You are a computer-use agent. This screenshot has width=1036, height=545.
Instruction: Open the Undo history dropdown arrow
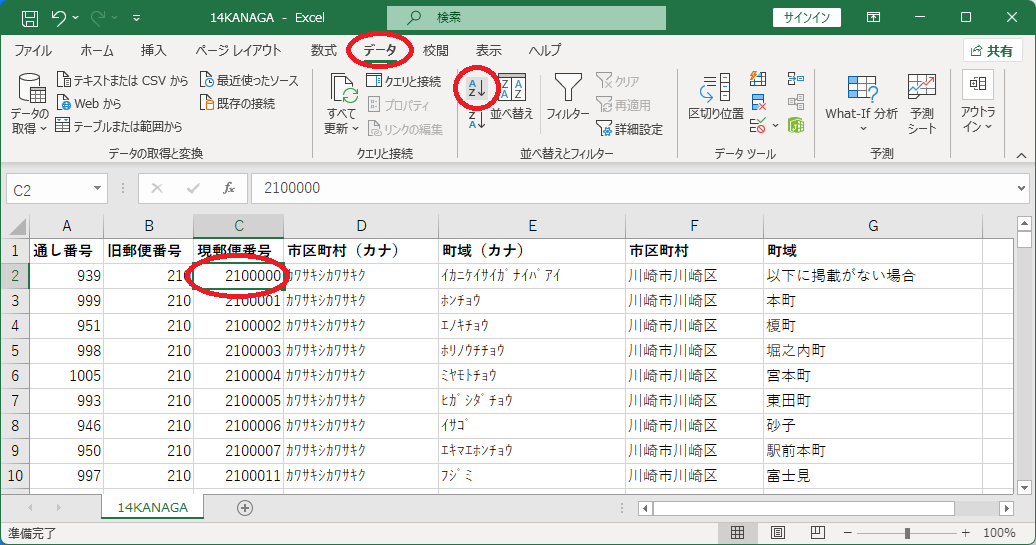tap(75, 18)
